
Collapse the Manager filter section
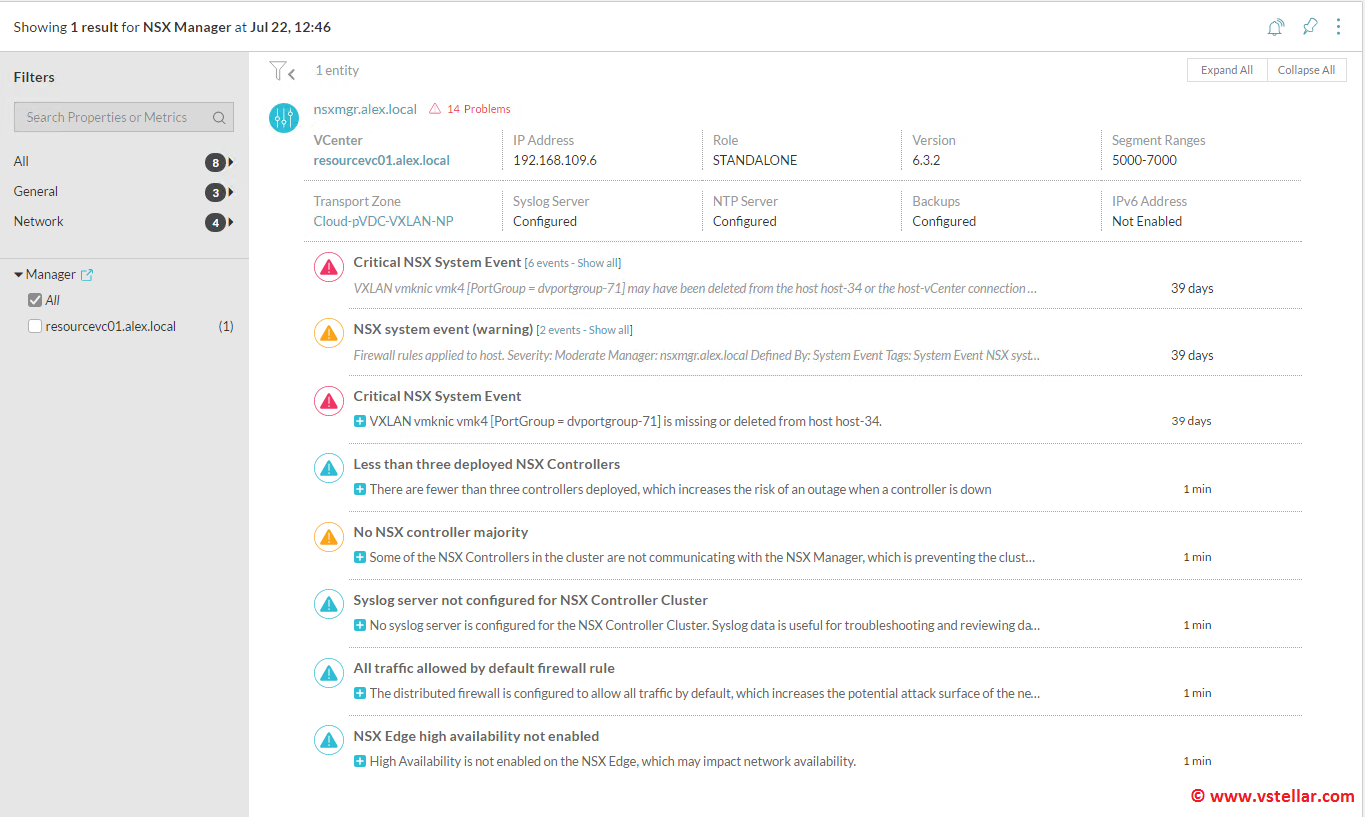pos(19,275)
